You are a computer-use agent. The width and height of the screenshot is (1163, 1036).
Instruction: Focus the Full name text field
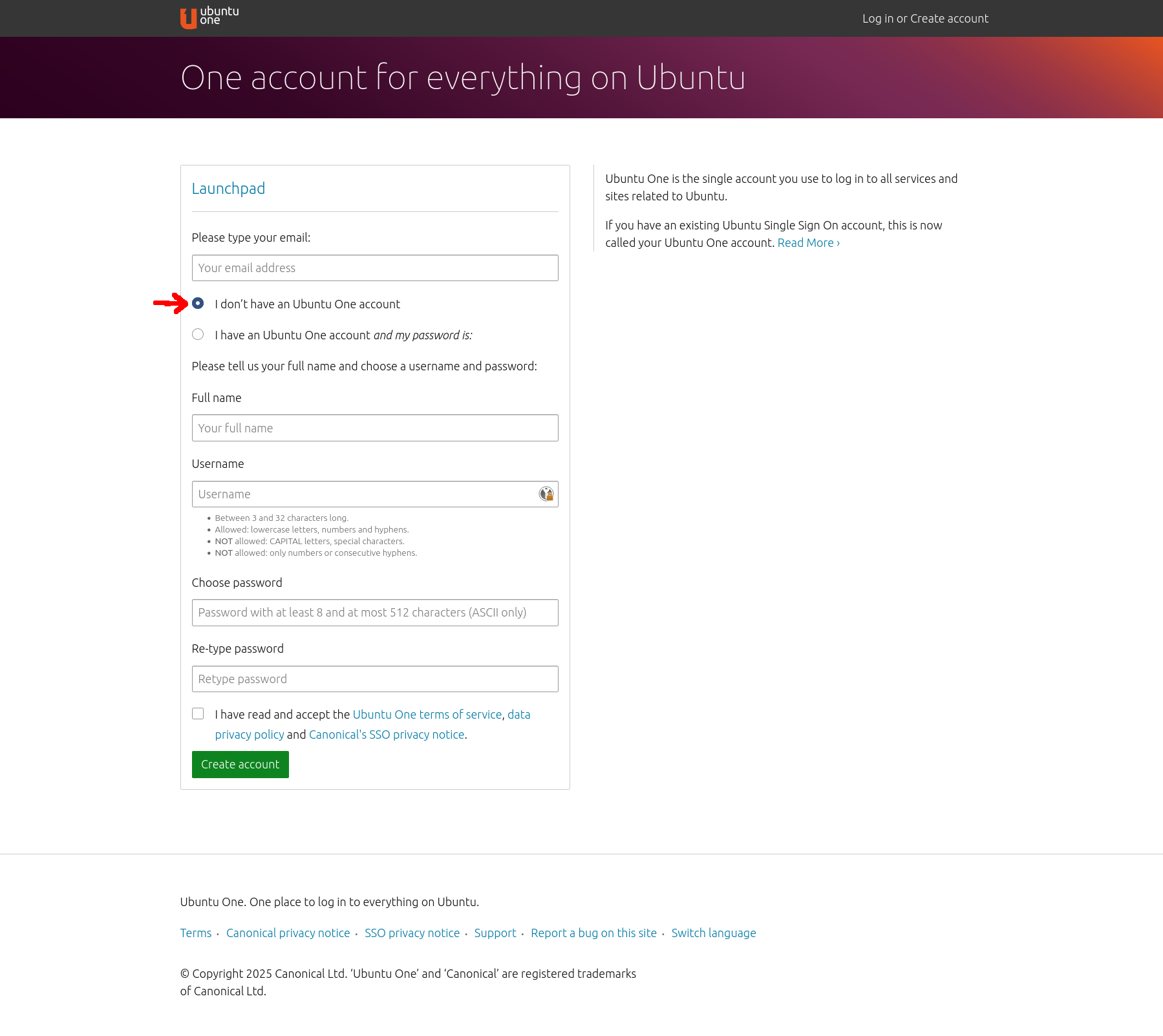point(374,428)
